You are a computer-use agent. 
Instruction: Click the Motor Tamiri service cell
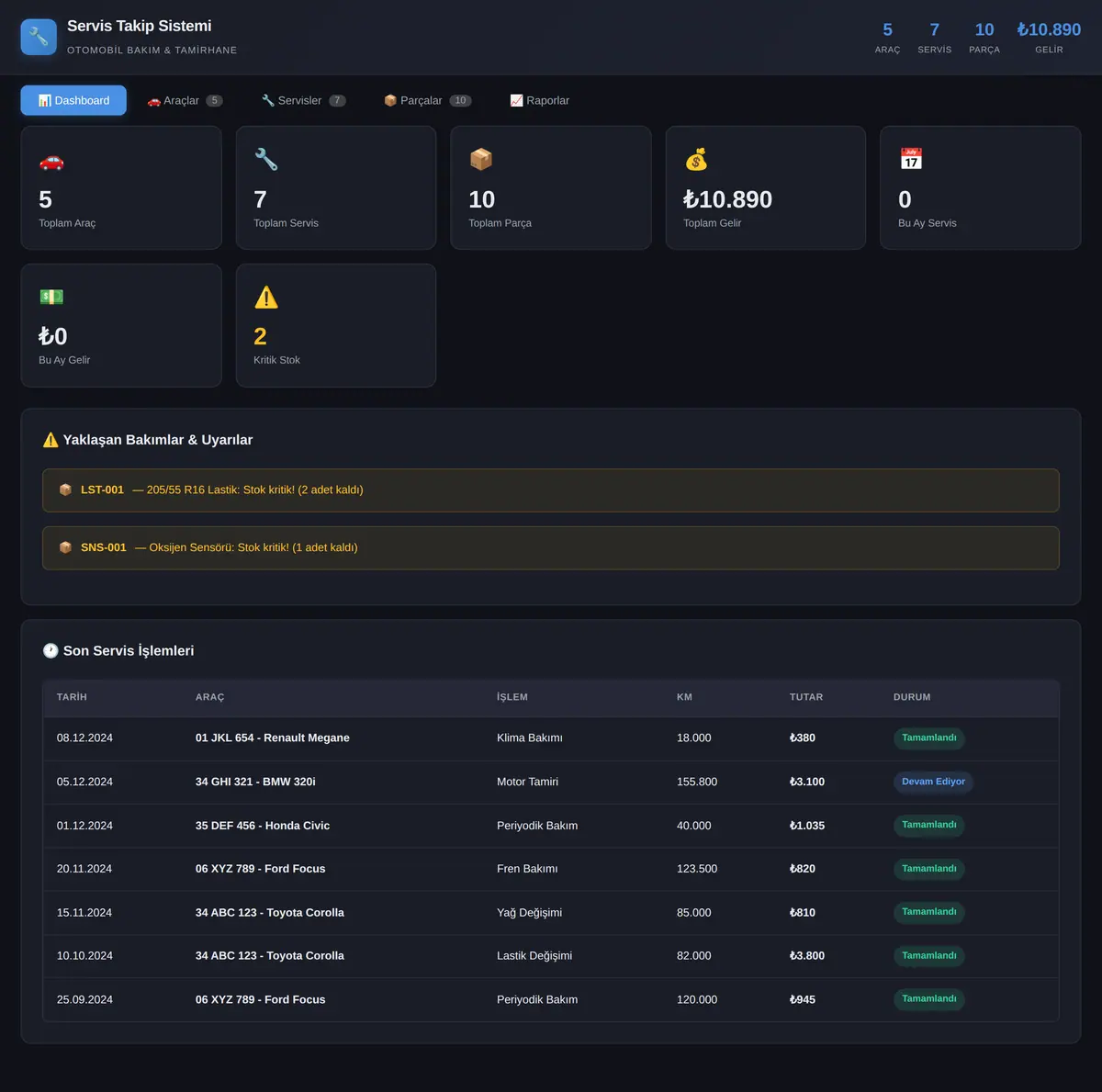click(x=528, y=782)
